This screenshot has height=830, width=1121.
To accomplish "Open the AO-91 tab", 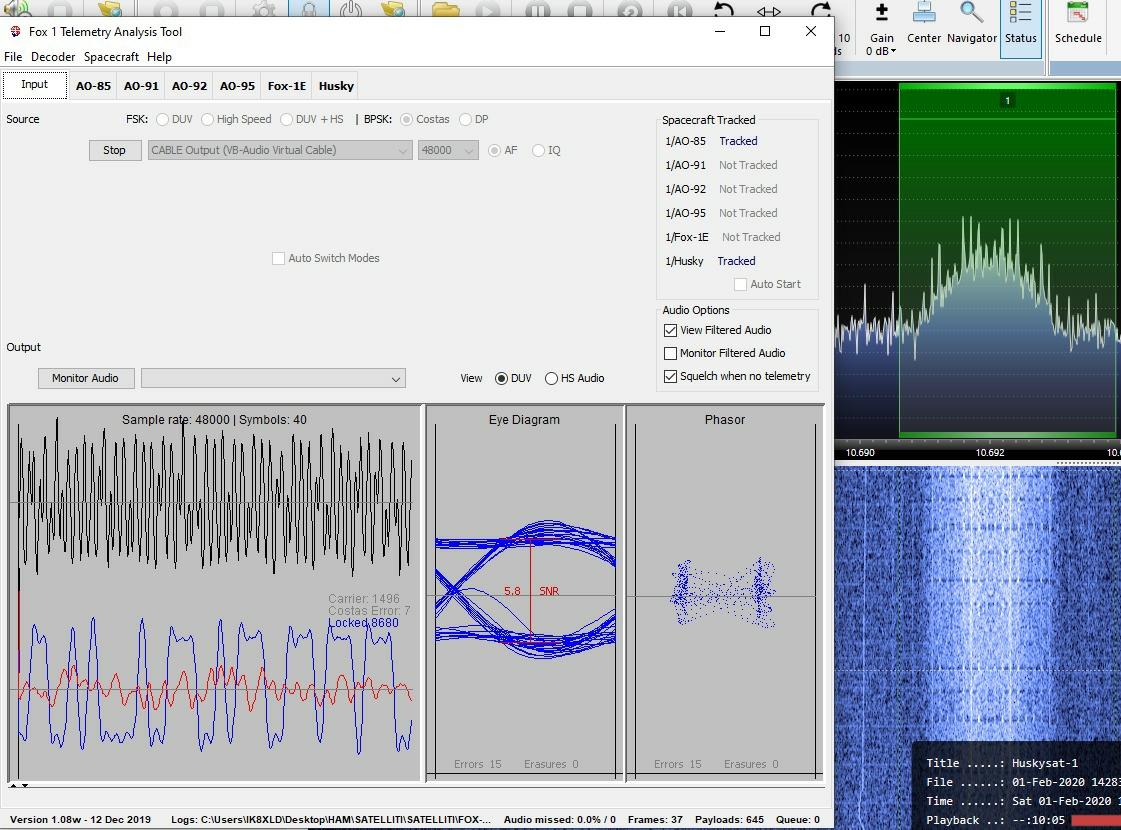I will [x=141, y=86].
